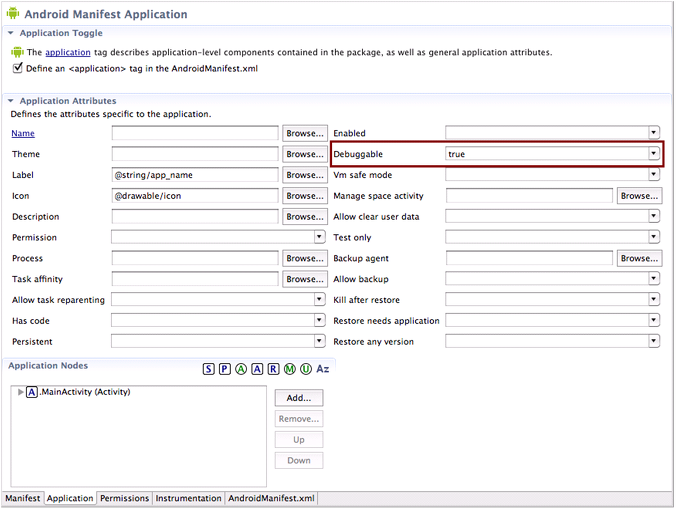The width and height of the screenshot is (676, 510).
Task: Click Browse next to the Theme field
Action: coord(305,154)
